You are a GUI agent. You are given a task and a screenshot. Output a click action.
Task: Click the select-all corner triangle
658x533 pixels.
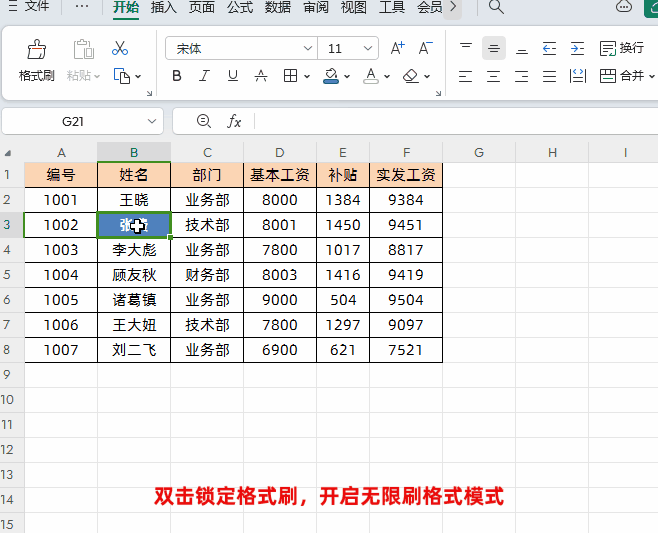click(8, 153)
